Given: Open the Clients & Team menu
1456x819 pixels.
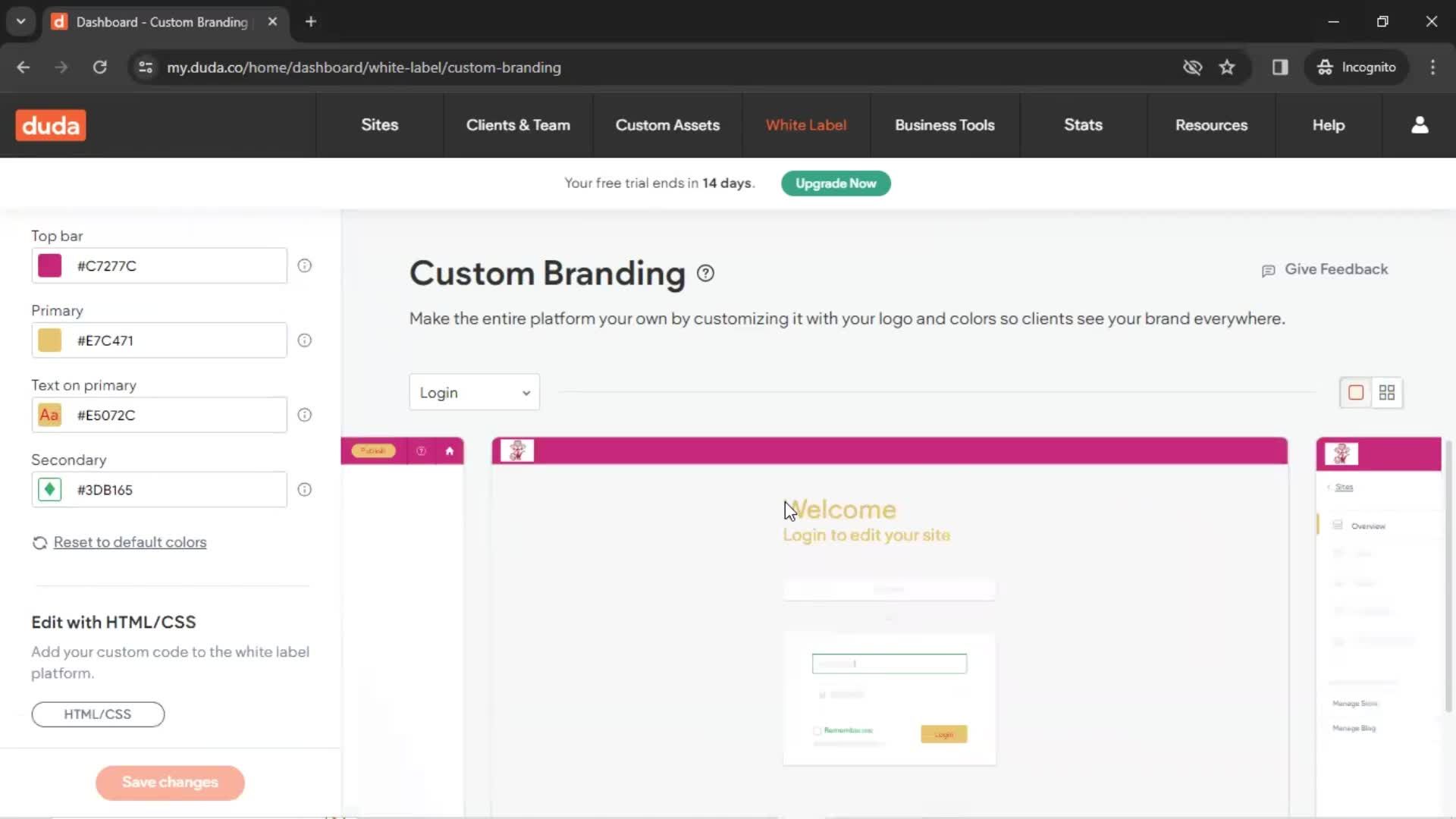Looking at the screenshot, I should point(518,125).
